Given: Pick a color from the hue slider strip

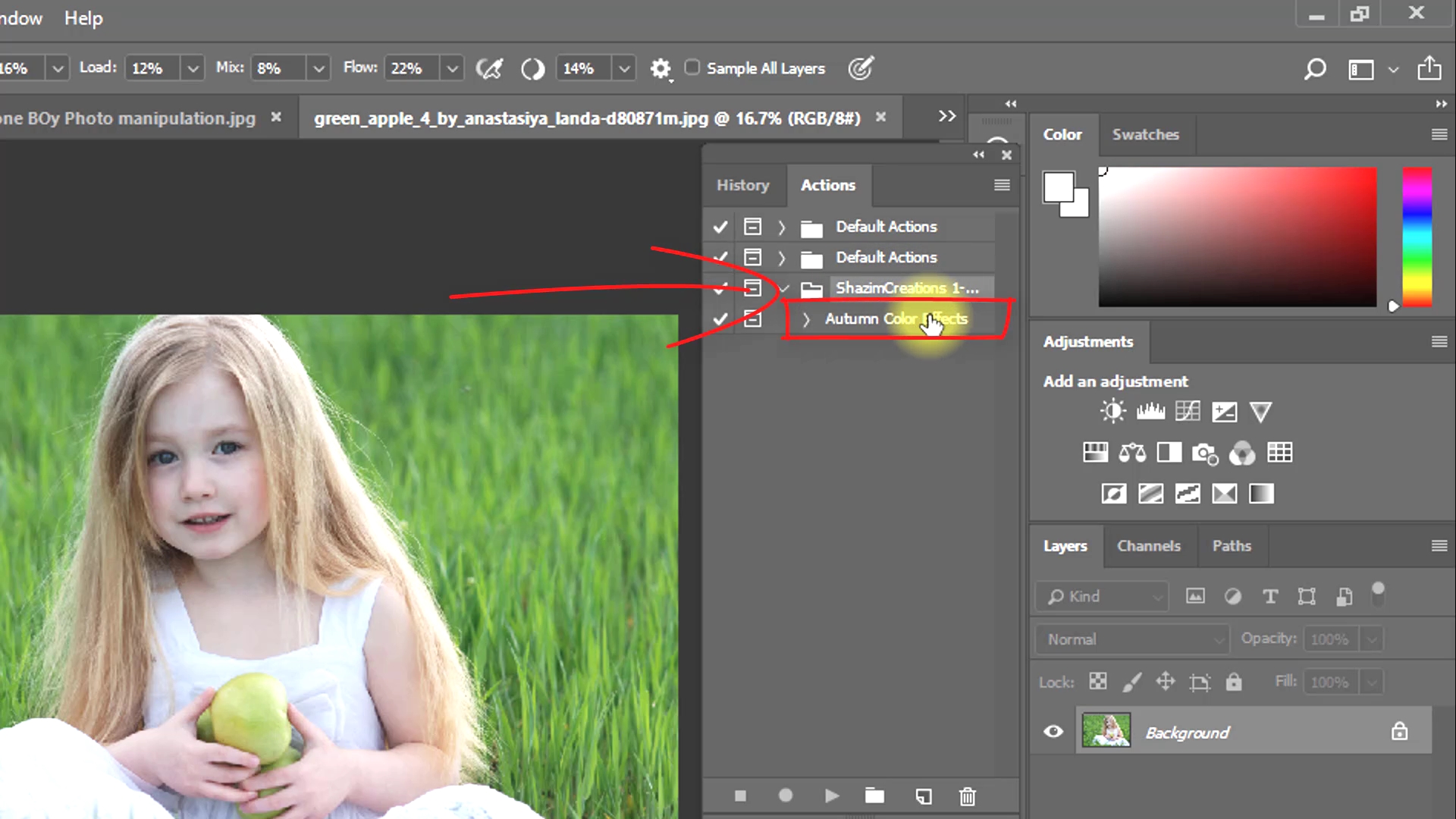Looking at the screenshot, I should (1417, 237).
